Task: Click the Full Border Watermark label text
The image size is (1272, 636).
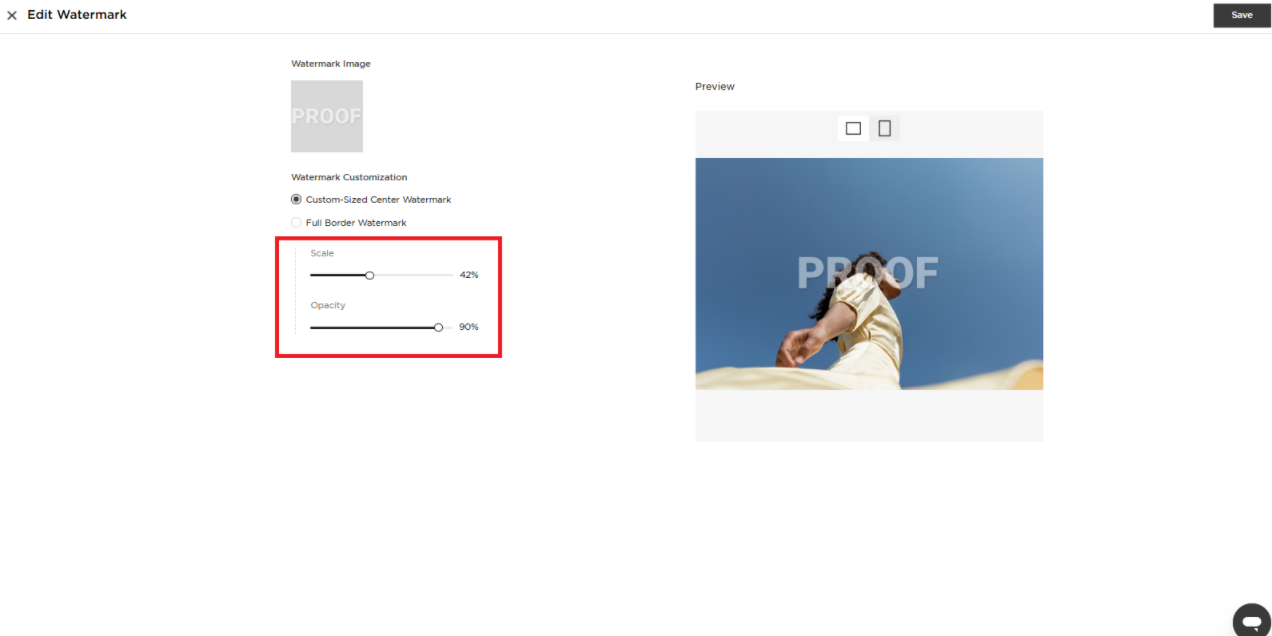Action: 356,223
